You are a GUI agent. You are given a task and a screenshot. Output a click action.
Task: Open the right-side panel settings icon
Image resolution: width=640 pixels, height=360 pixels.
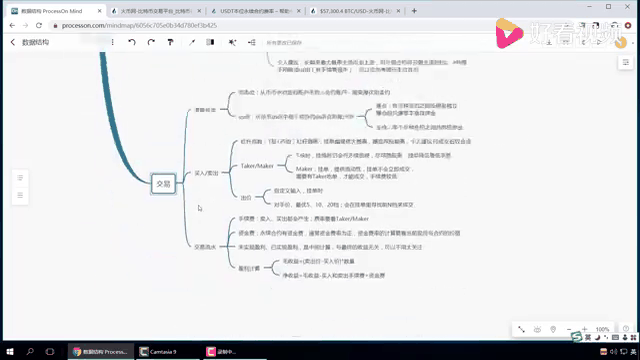pos(625,62)
